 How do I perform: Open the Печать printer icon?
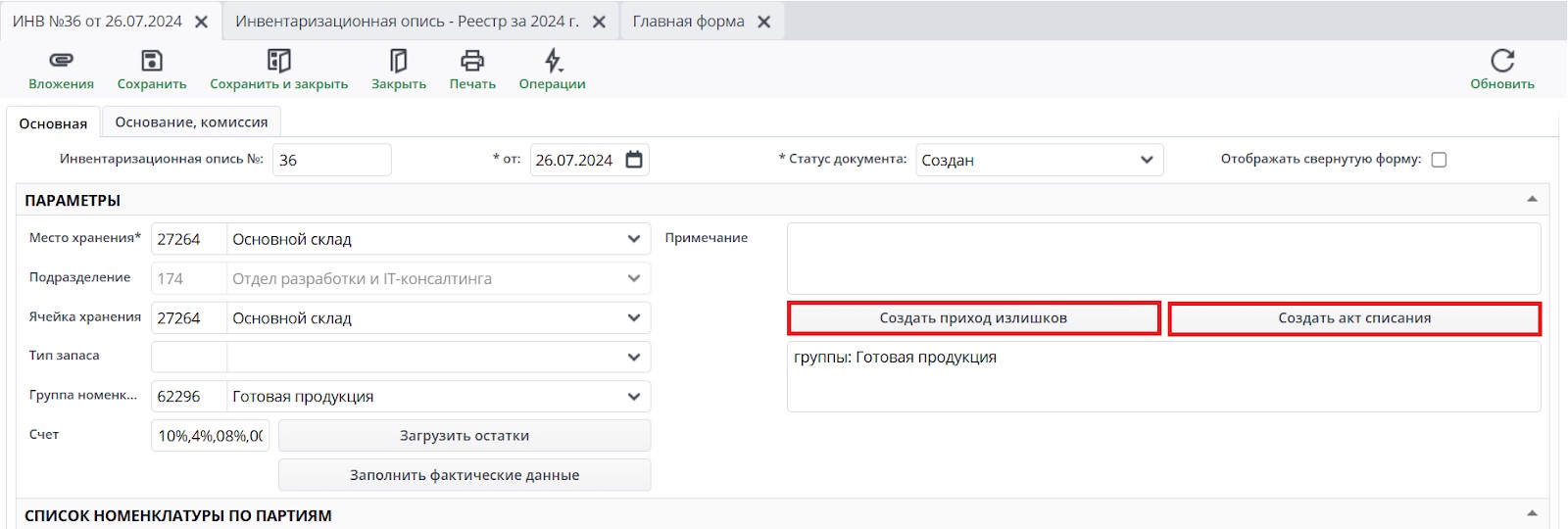click(472, 61)
